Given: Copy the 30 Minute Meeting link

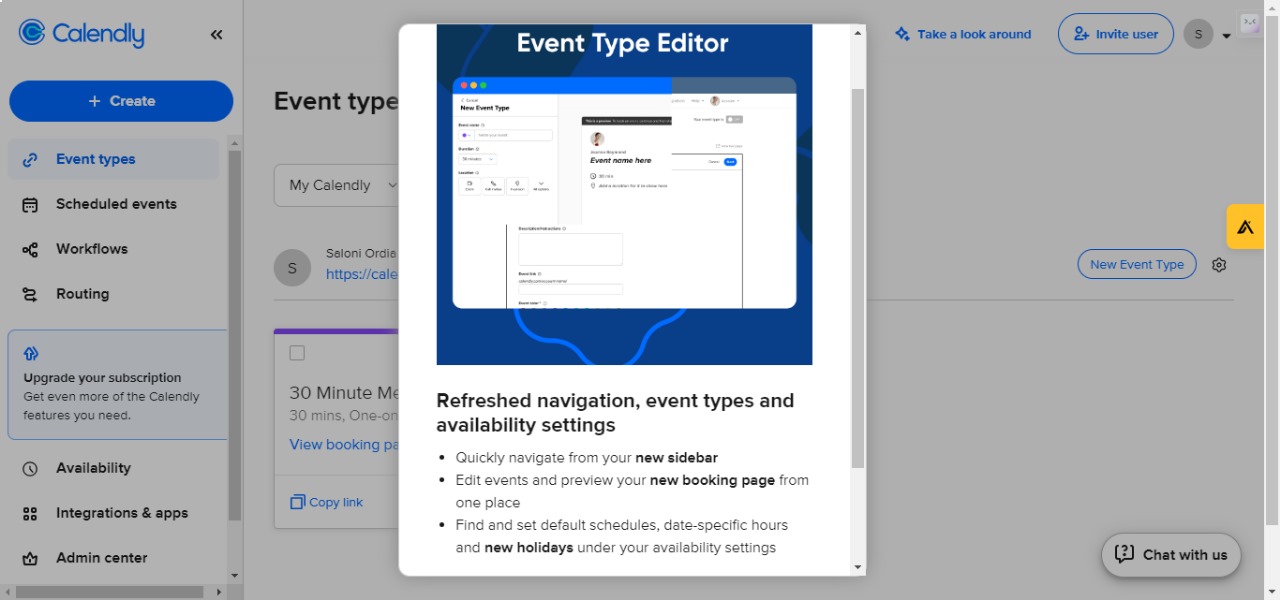Looking at the screenshot, I should coord(326,501).
